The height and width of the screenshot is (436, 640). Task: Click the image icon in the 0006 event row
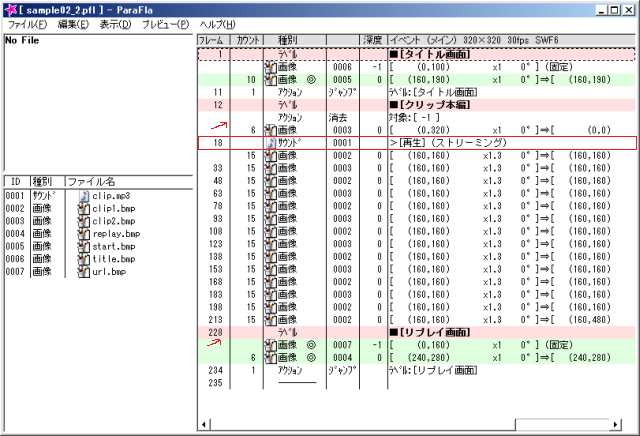click(271, 67)
